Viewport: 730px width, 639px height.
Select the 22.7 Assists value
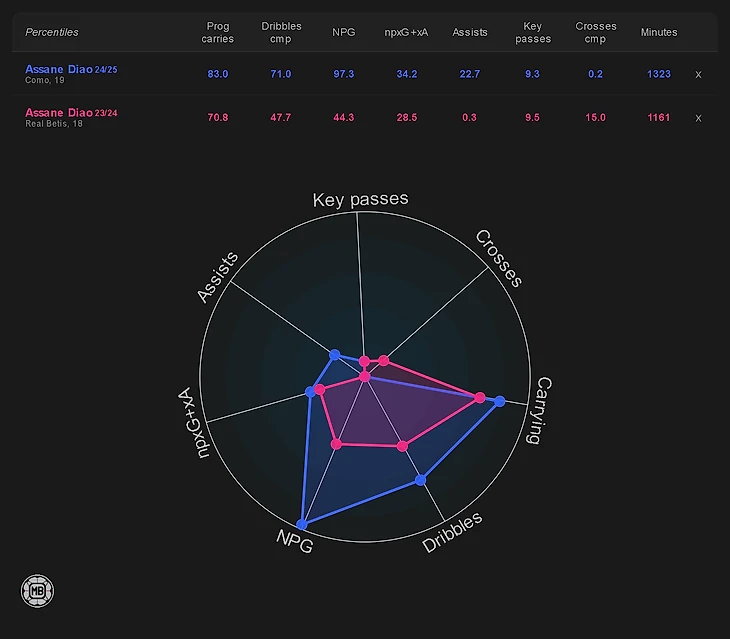coord(469,74)
